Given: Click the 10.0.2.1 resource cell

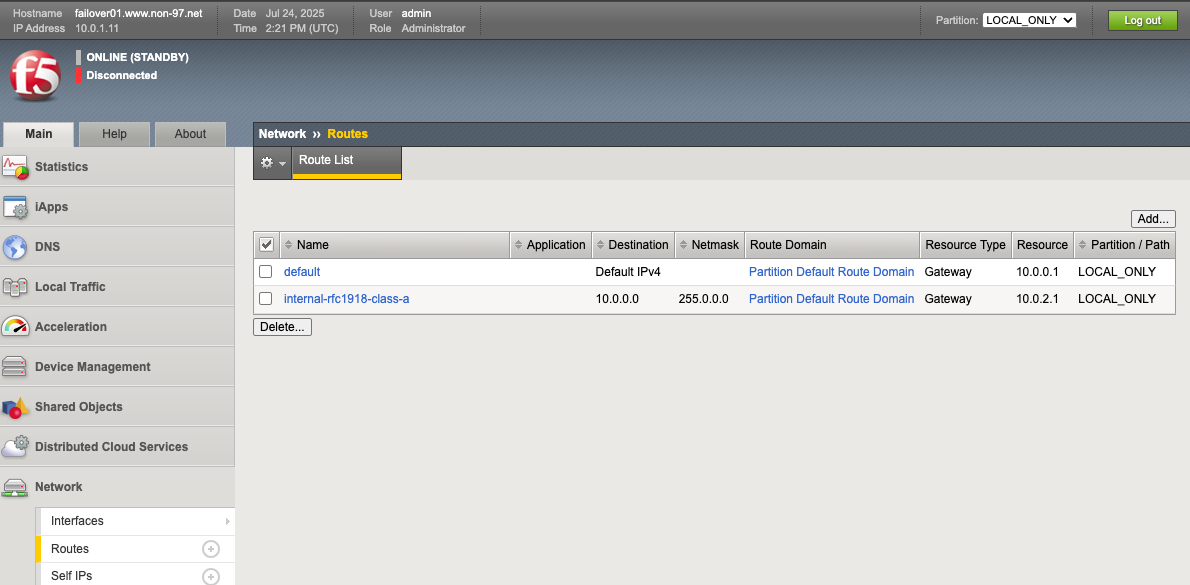Looking at the screenshot, I should coord(1037,299).
